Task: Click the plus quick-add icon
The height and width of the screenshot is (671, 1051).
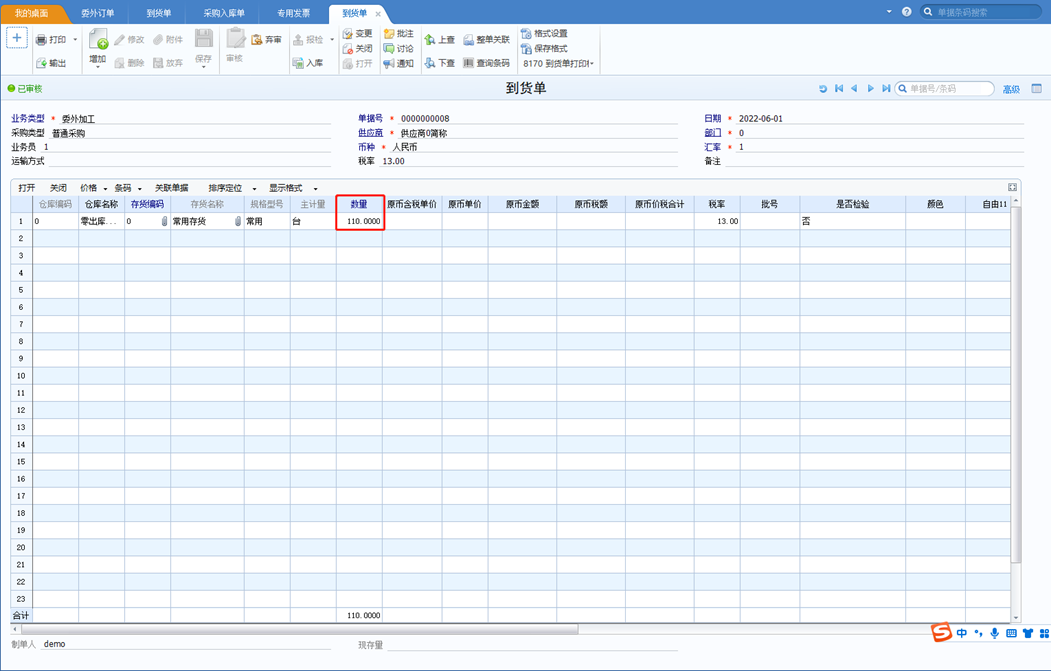Action: (x=17, y=38)
